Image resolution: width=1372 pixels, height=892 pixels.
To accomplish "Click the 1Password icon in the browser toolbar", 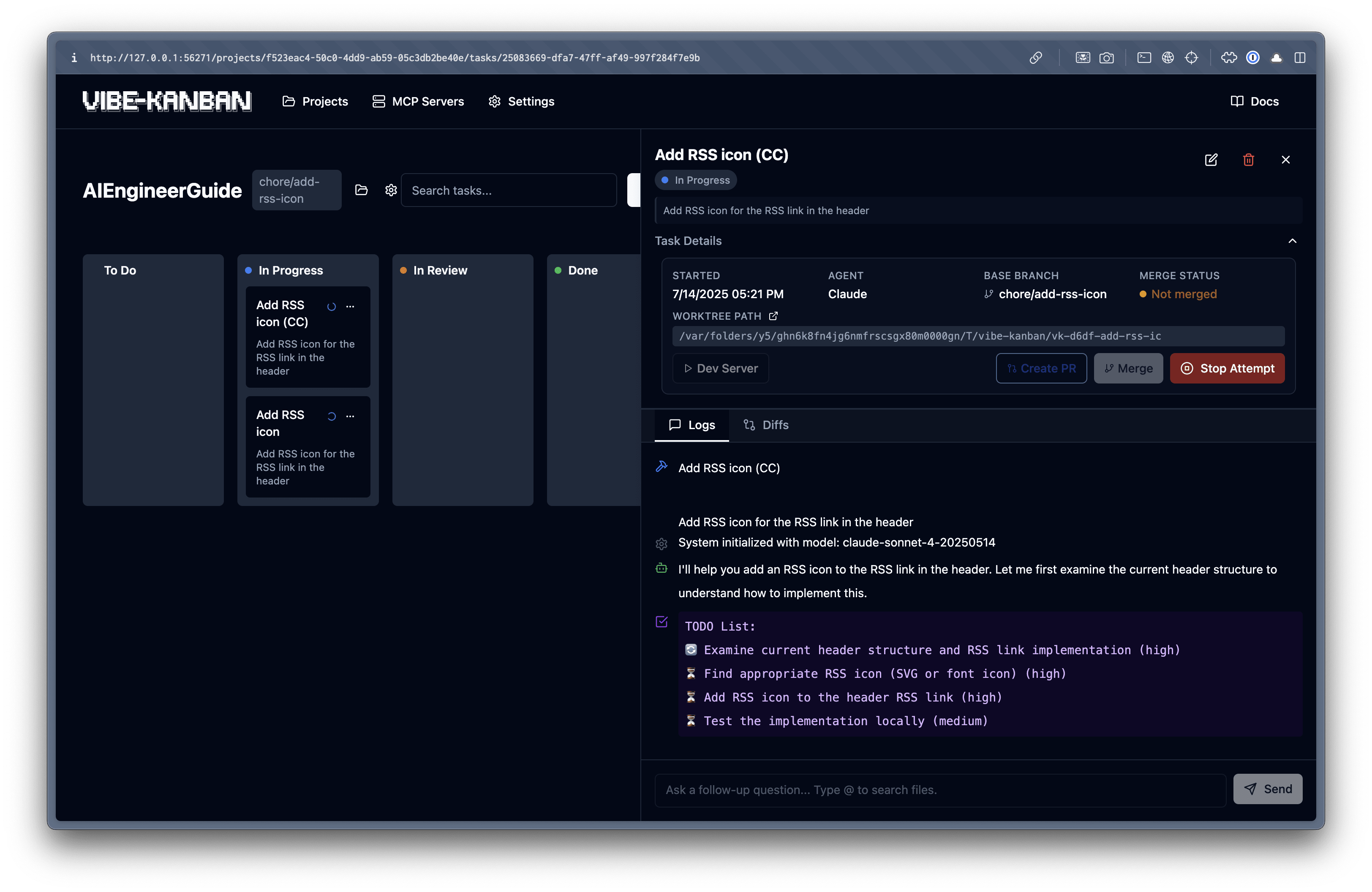I will (1252, 57).
